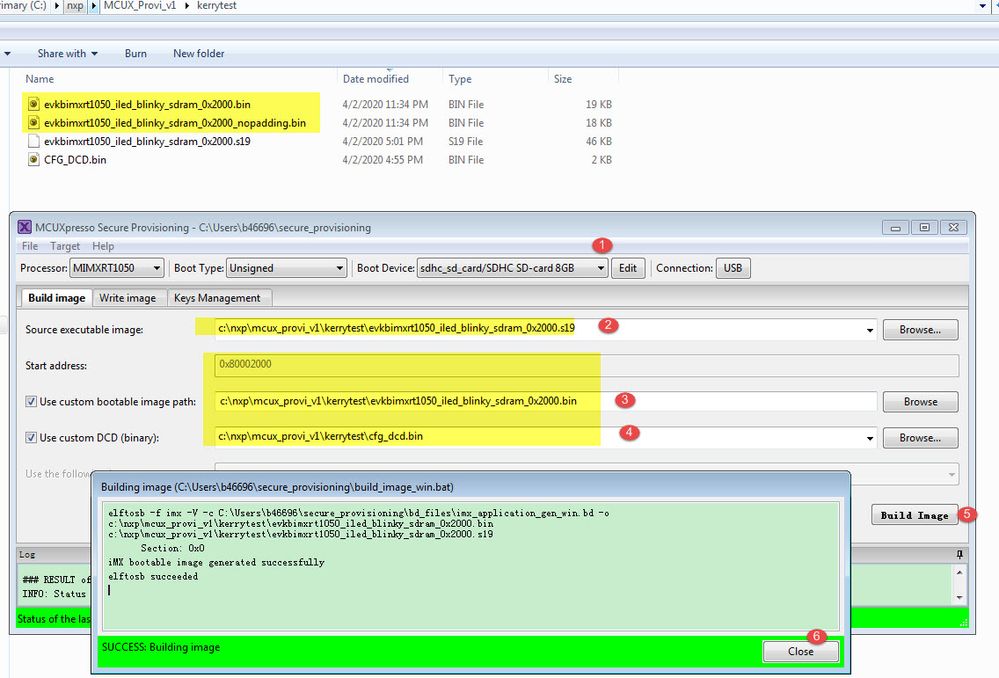Viewport: 999px width, 678px height.
Task: Click the 46 KB size cell
Action: (598, 141)
